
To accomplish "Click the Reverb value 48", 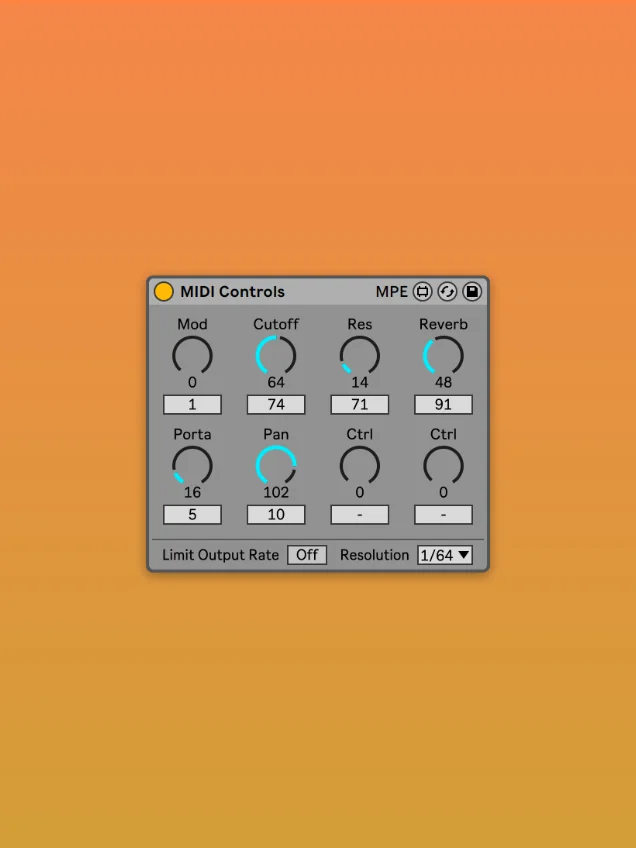I will (443, 382).
